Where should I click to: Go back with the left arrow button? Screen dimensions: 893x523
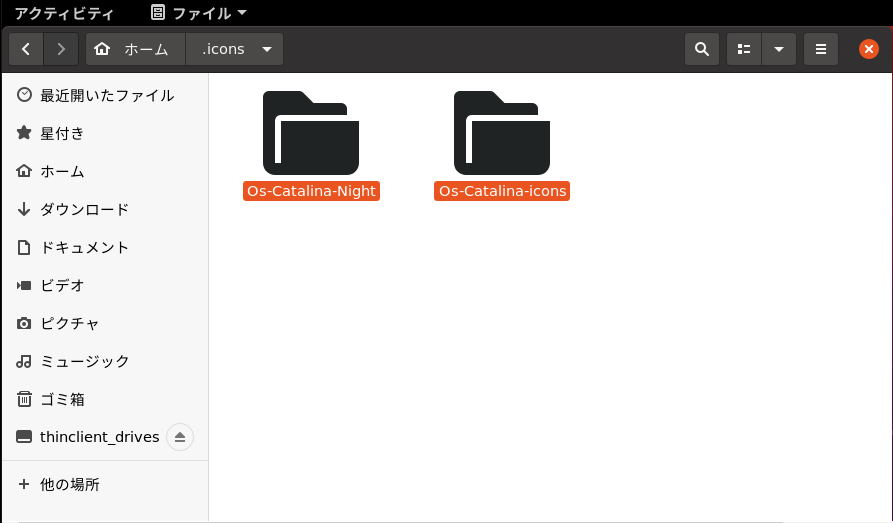26,49
